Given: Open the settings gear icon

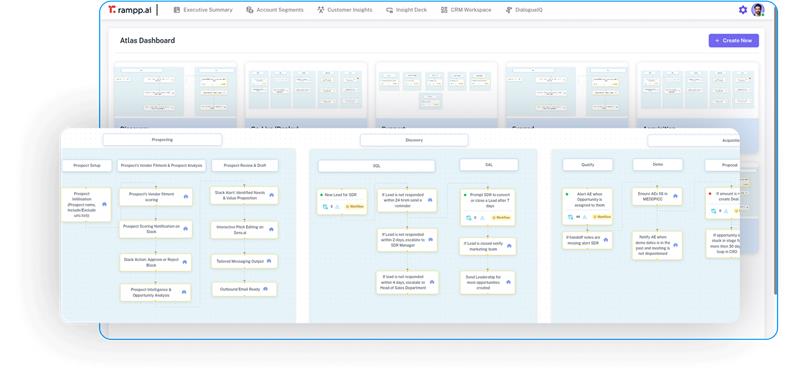Looking at the screenshot, I should pos(743,10).
